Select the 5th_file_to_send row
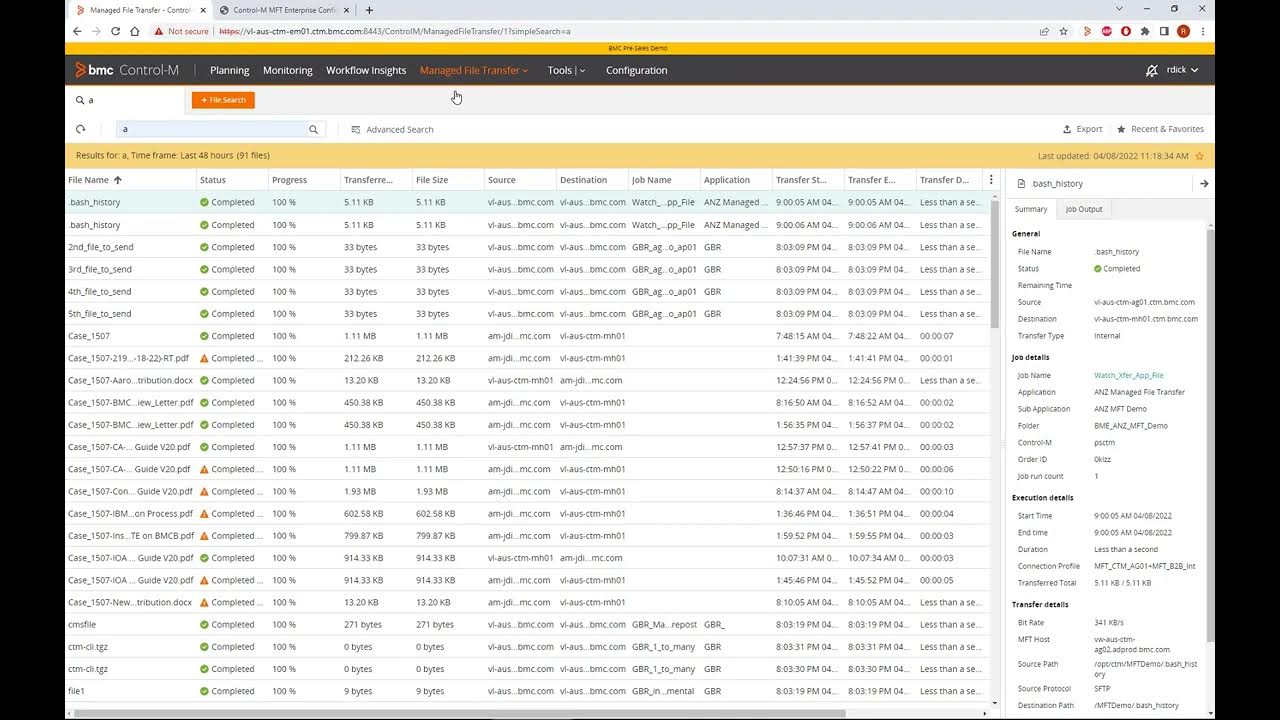 527,314
